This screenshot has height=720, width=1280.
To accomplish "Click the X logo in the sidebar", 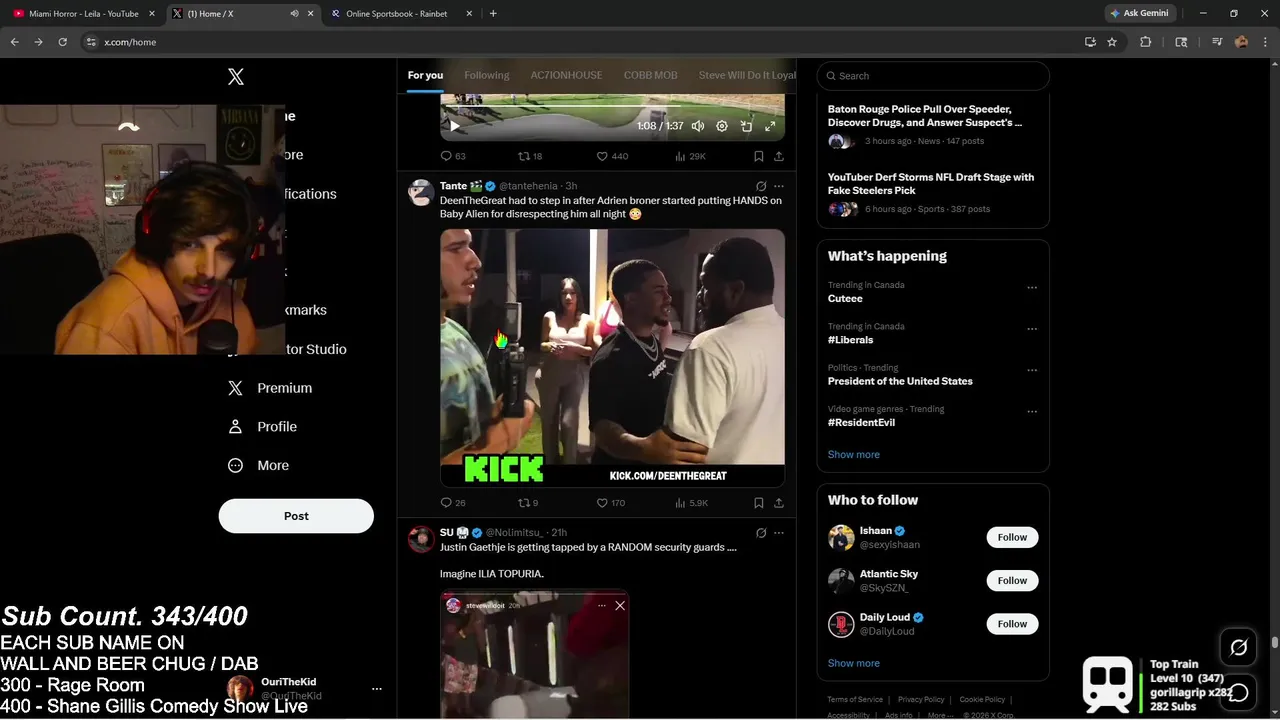I will pos(236,77).
